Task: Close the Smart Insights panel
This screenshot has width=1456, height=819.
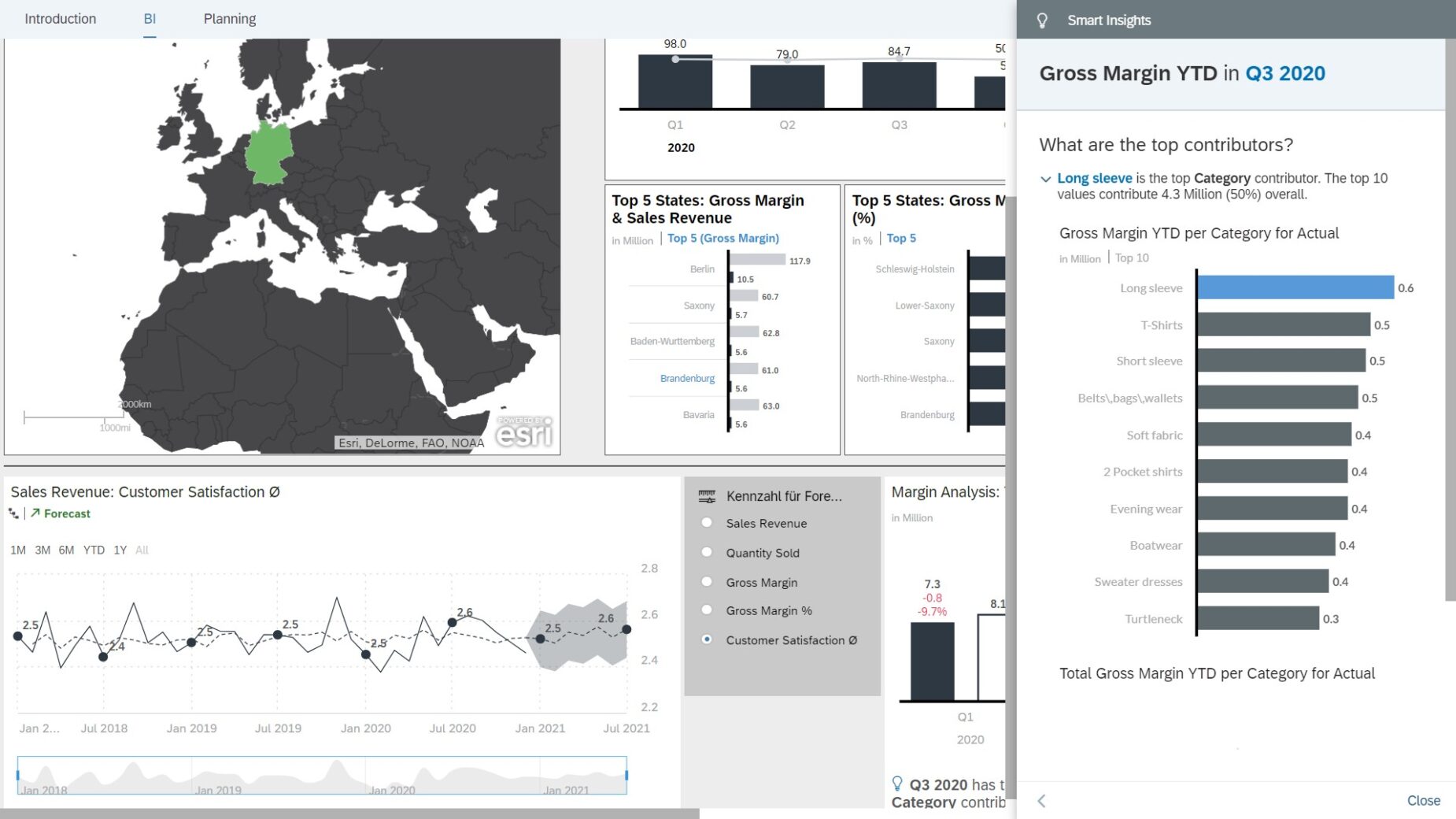Action: (x=1423, y=801)
